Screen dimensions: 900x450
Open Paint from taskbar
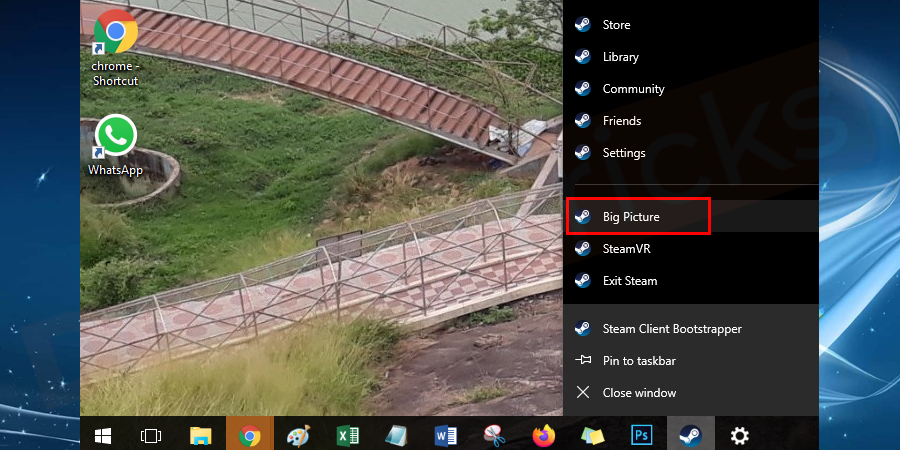tap(298, 436)
